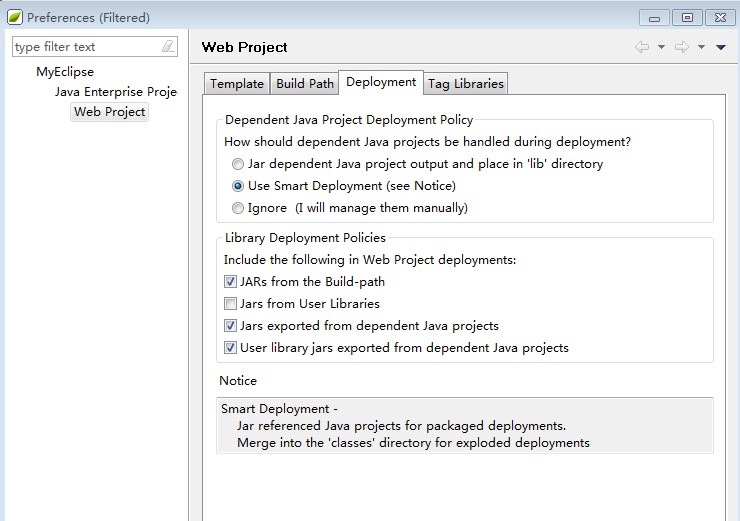The height and width of the screenshot is (521, 740).
Task: Select Web Project tree item
Action: click(x=109, y=112)
